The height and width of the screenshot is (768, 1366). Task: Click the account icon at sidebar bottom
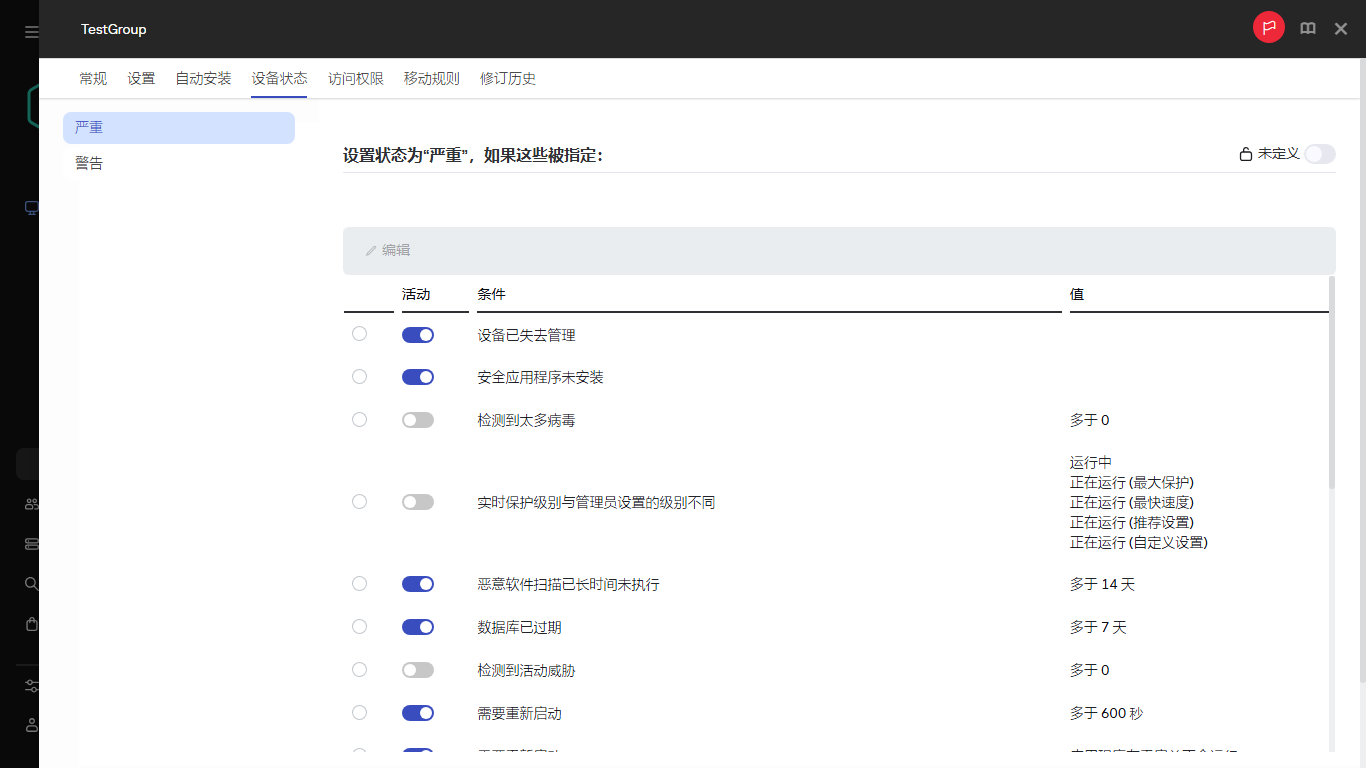pyautogui.click(x=30, y=725)
